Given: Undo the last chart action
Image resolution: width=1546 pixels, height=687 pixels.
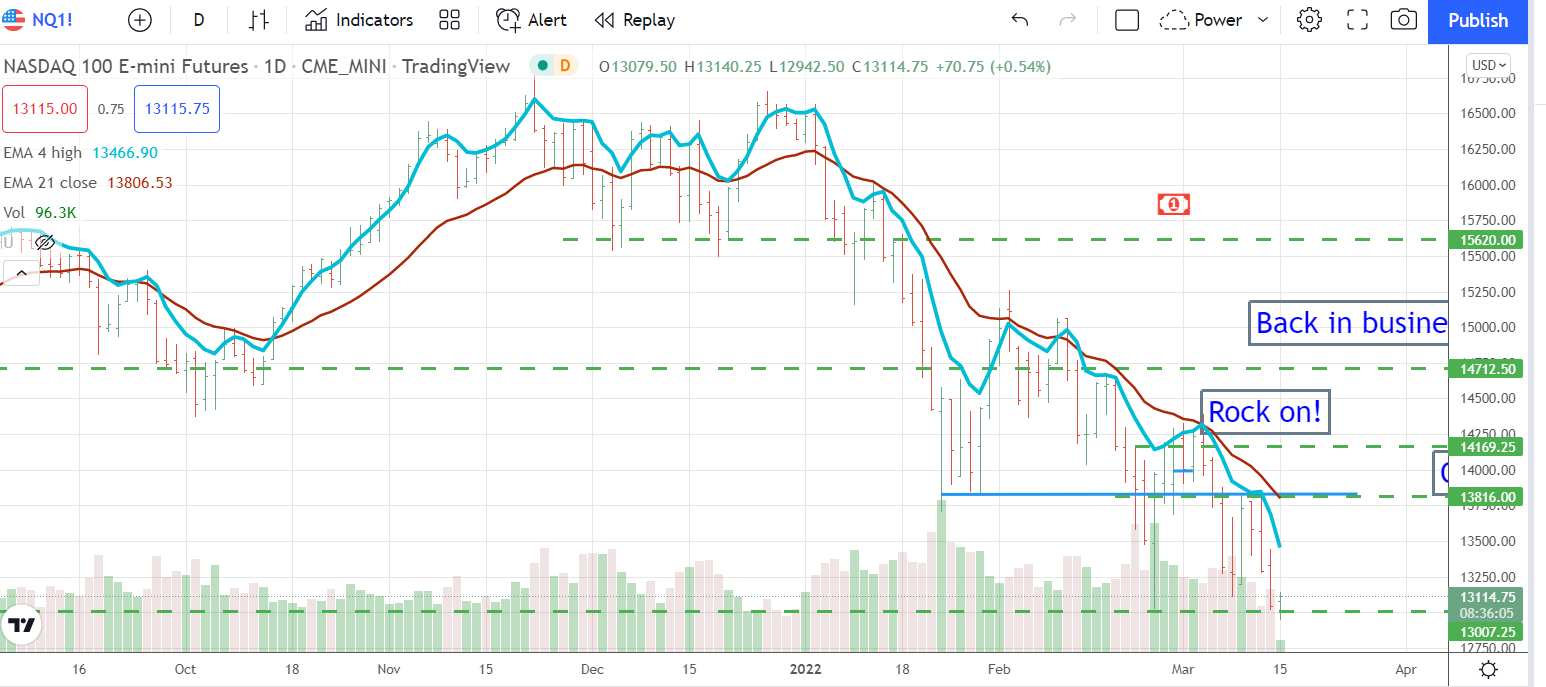Looking at the screenshot, I should coord(1020,20).
